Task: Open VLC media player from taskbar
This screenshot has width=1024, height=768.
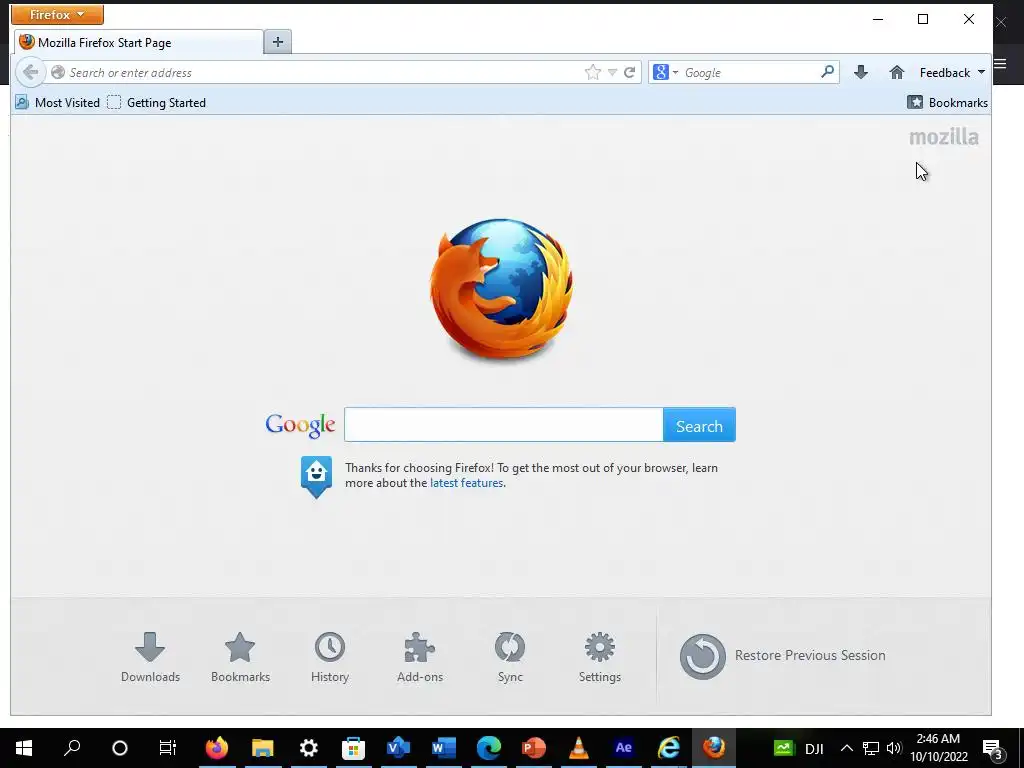Action: (x=579, y=748)
